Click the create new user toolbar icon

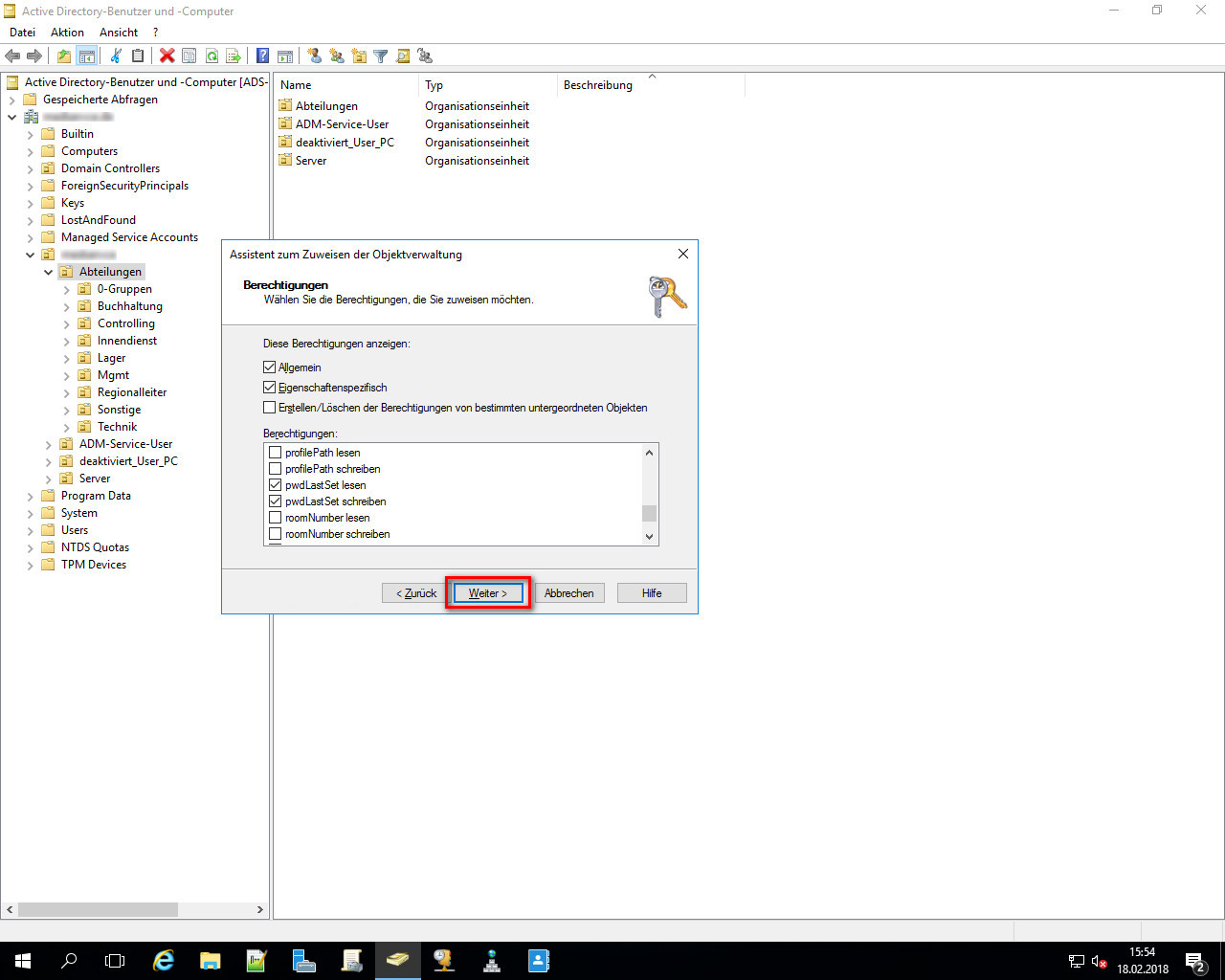(314, 56)
